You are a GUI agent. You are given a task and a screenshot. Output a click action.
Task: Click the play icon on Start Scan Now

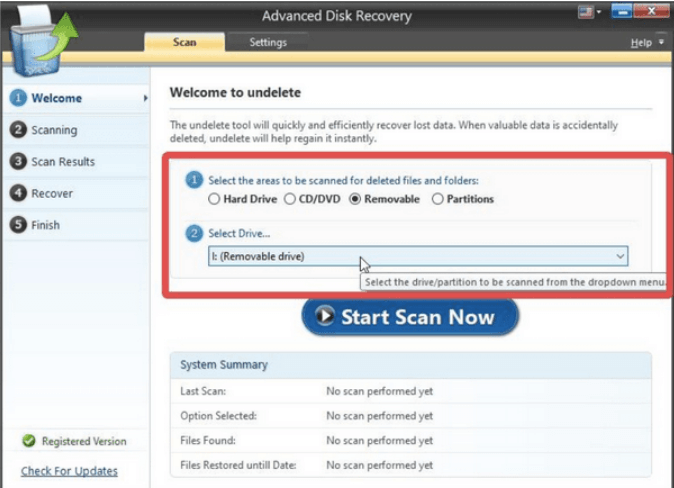324,317
